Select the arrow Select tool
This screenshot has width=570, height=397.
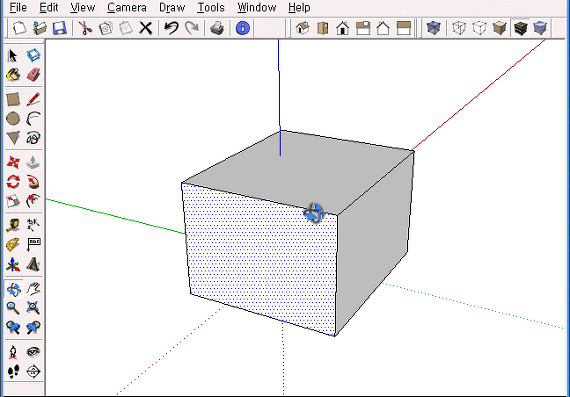pyautogui.click(x=13, y=55)
